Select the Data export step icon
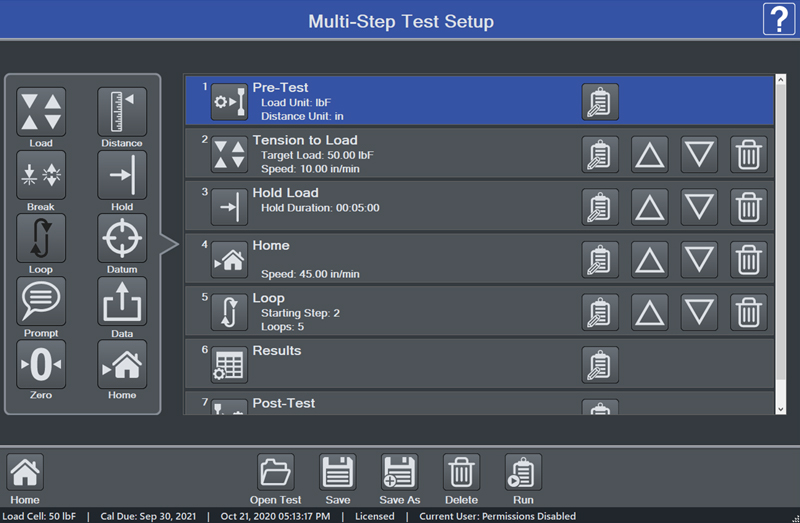 122,301
